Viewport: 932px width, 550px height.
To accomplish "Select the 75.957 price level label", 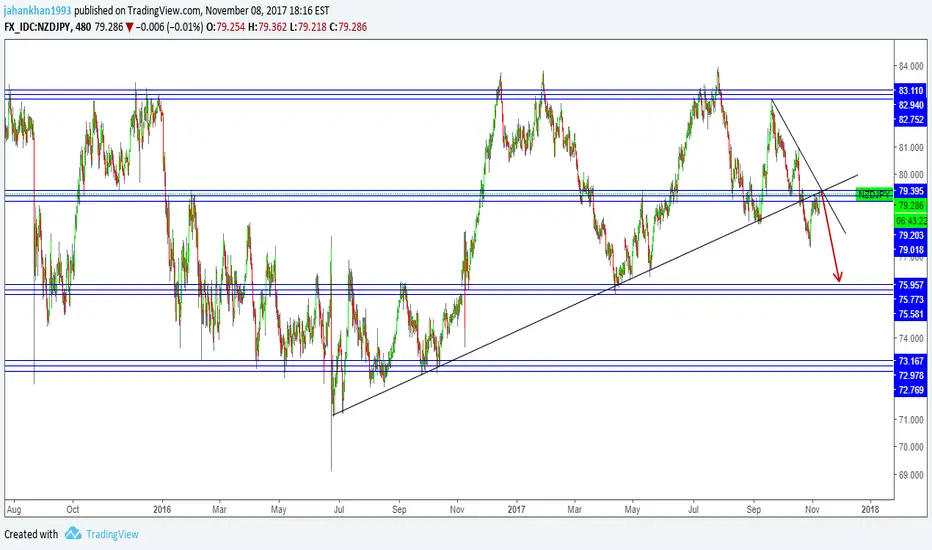I will (x=911, y=285).
